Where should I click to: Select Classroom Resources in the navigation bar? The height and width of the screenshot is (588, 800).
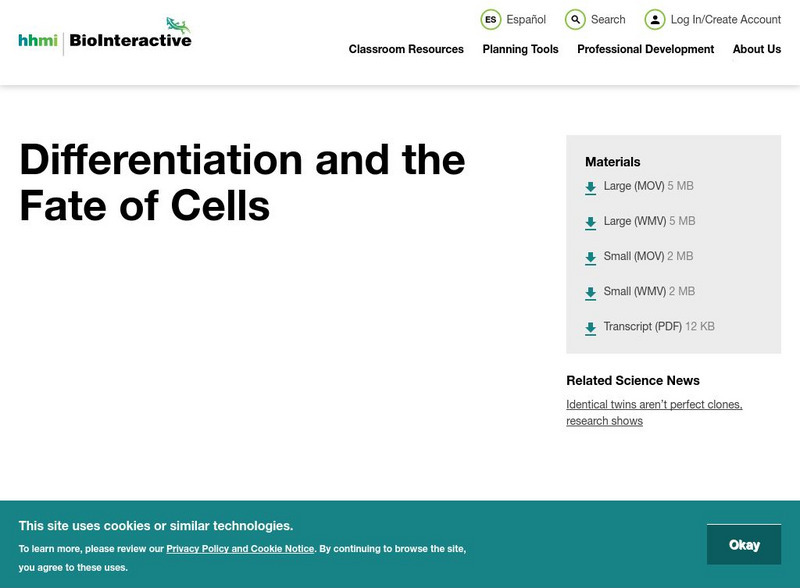405,49
